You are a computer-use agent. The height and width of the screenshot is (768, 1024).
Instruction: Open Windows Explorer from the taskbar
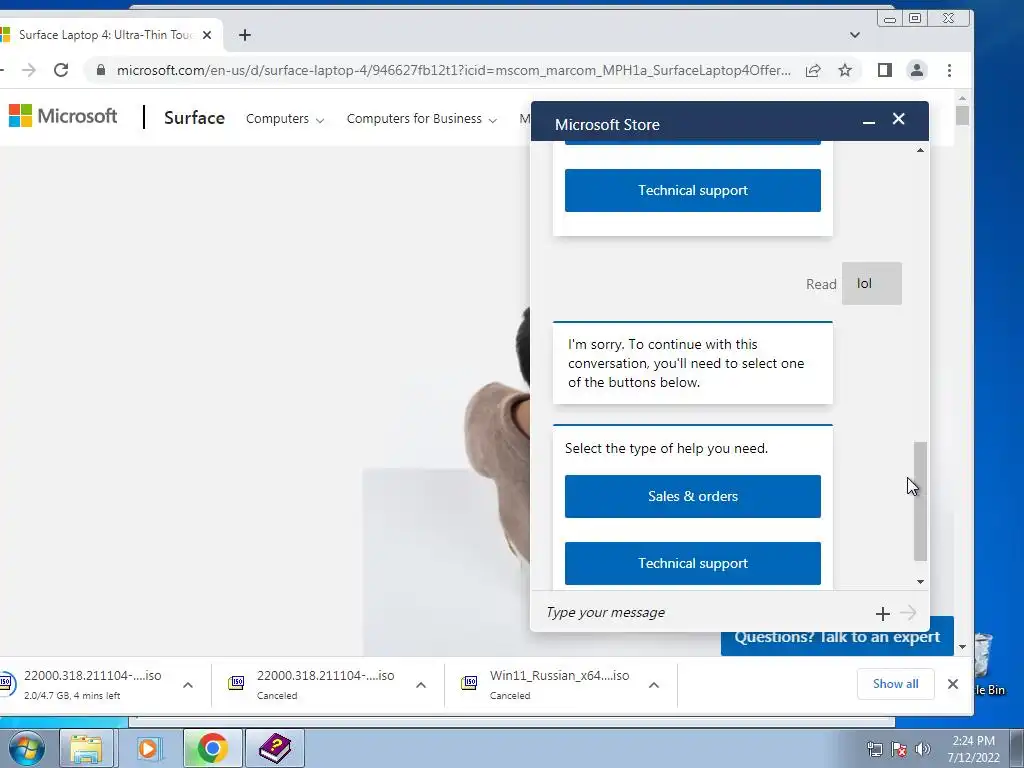point(86,748)
